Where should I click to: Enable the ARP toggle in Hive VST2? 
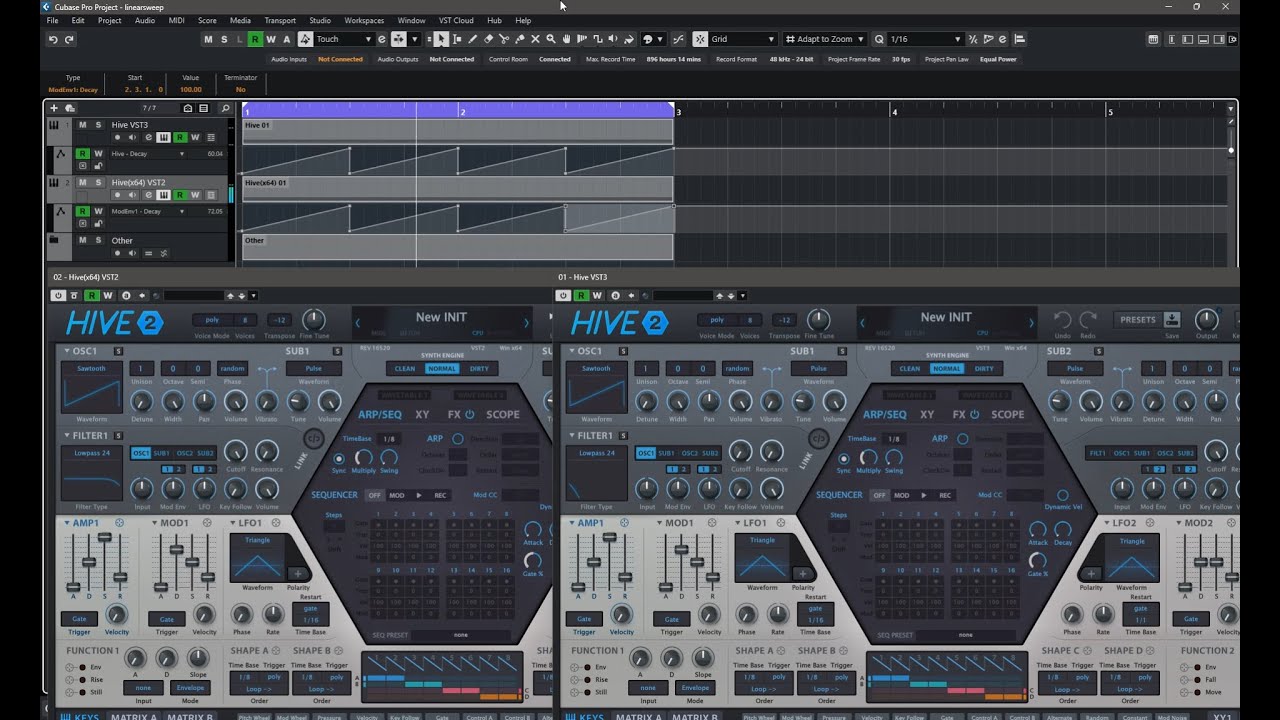tap(458, 438)
